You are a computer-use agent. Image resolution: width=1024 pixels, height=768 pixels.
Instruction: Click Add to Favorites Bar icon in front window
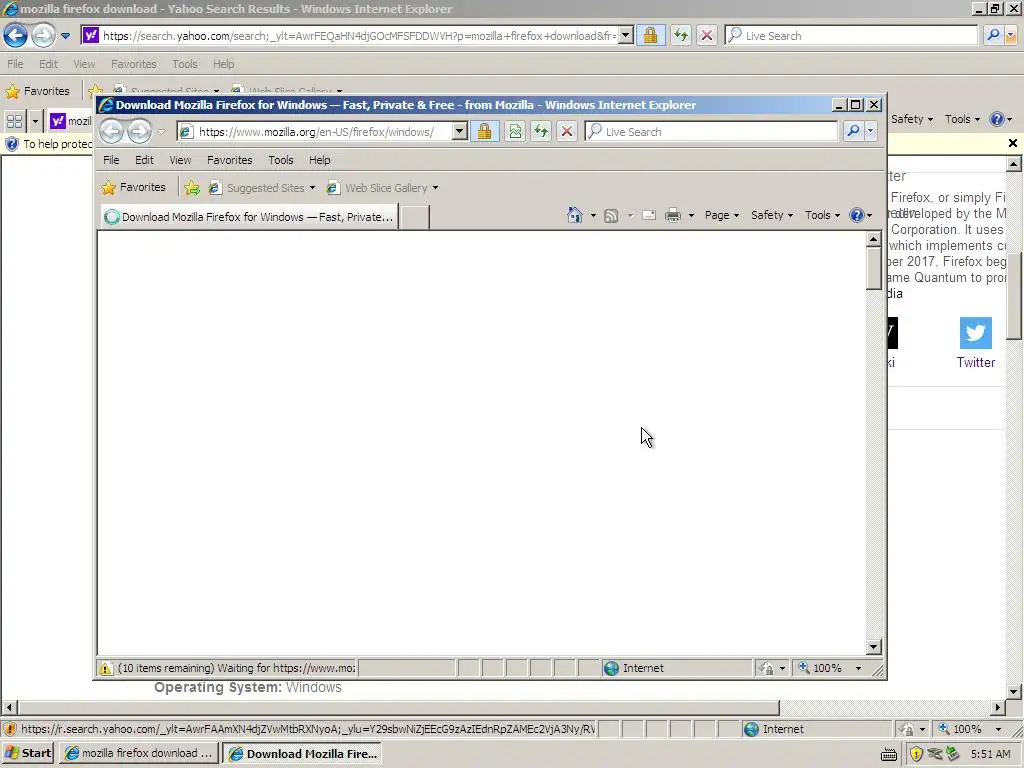click(x=192, y=188)
